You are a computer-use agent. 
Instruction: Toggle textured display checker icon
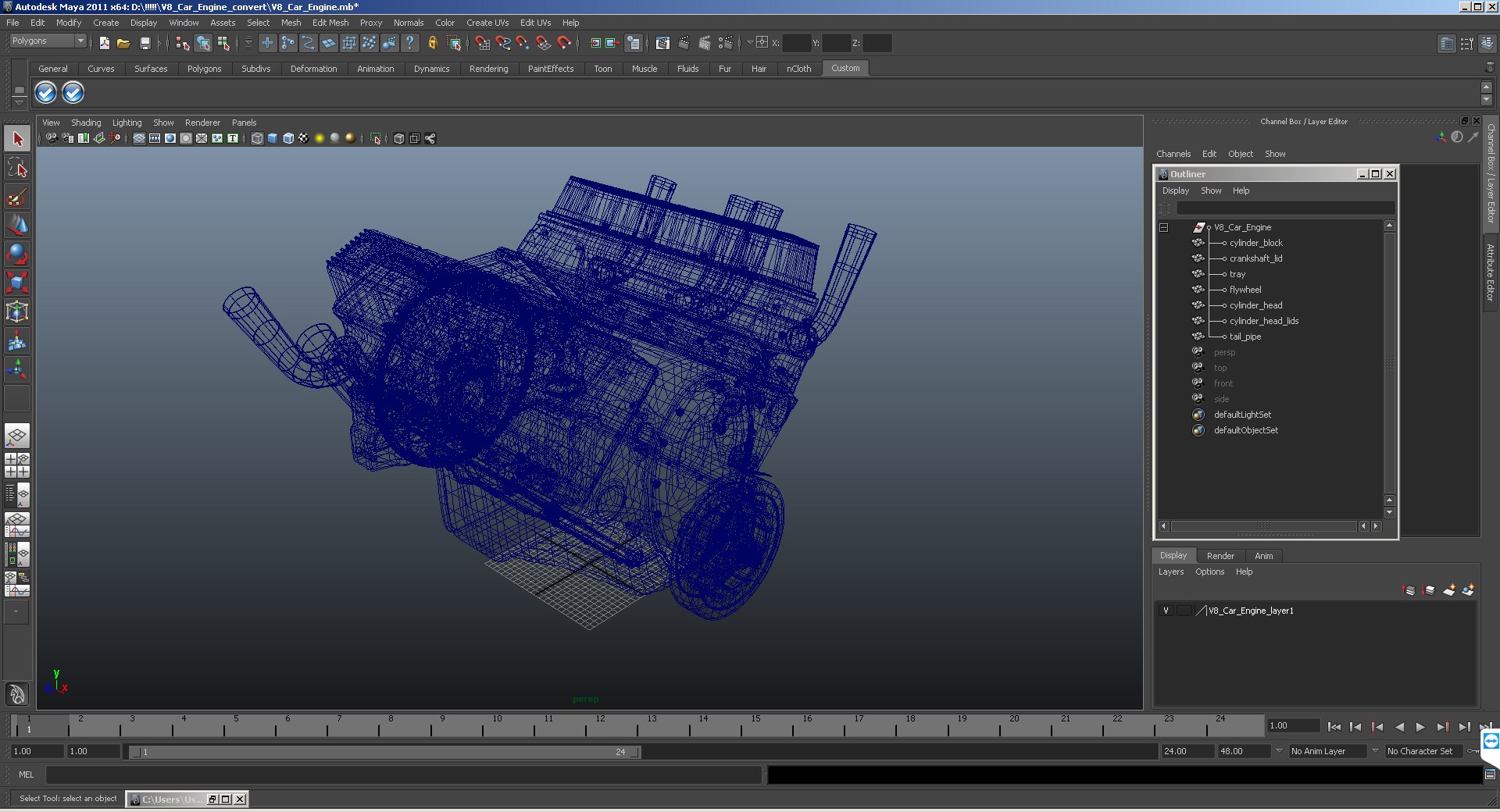tap(304, 138)
